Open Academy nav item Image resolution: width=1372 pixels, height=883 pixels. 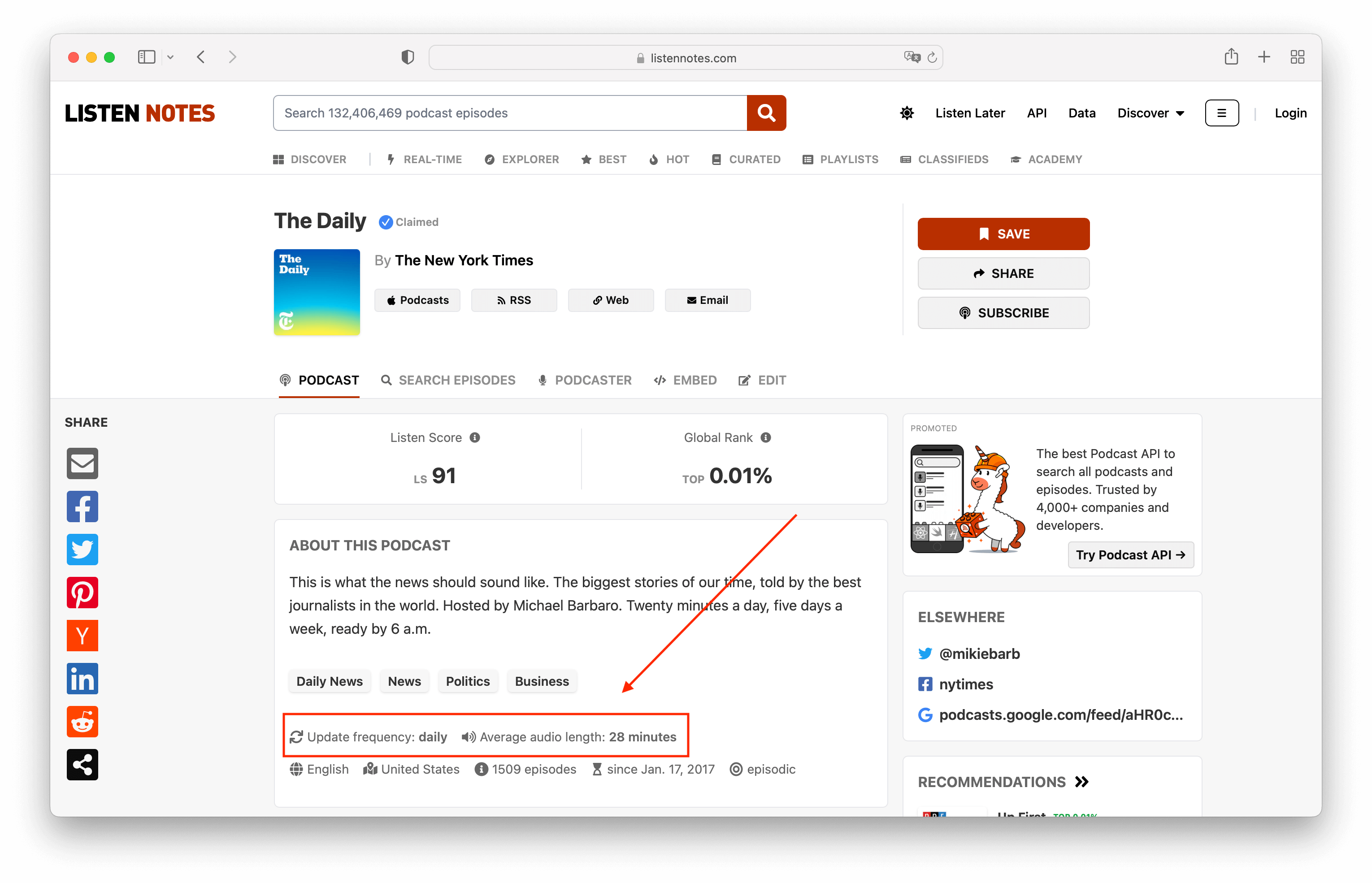(1046, 160)
